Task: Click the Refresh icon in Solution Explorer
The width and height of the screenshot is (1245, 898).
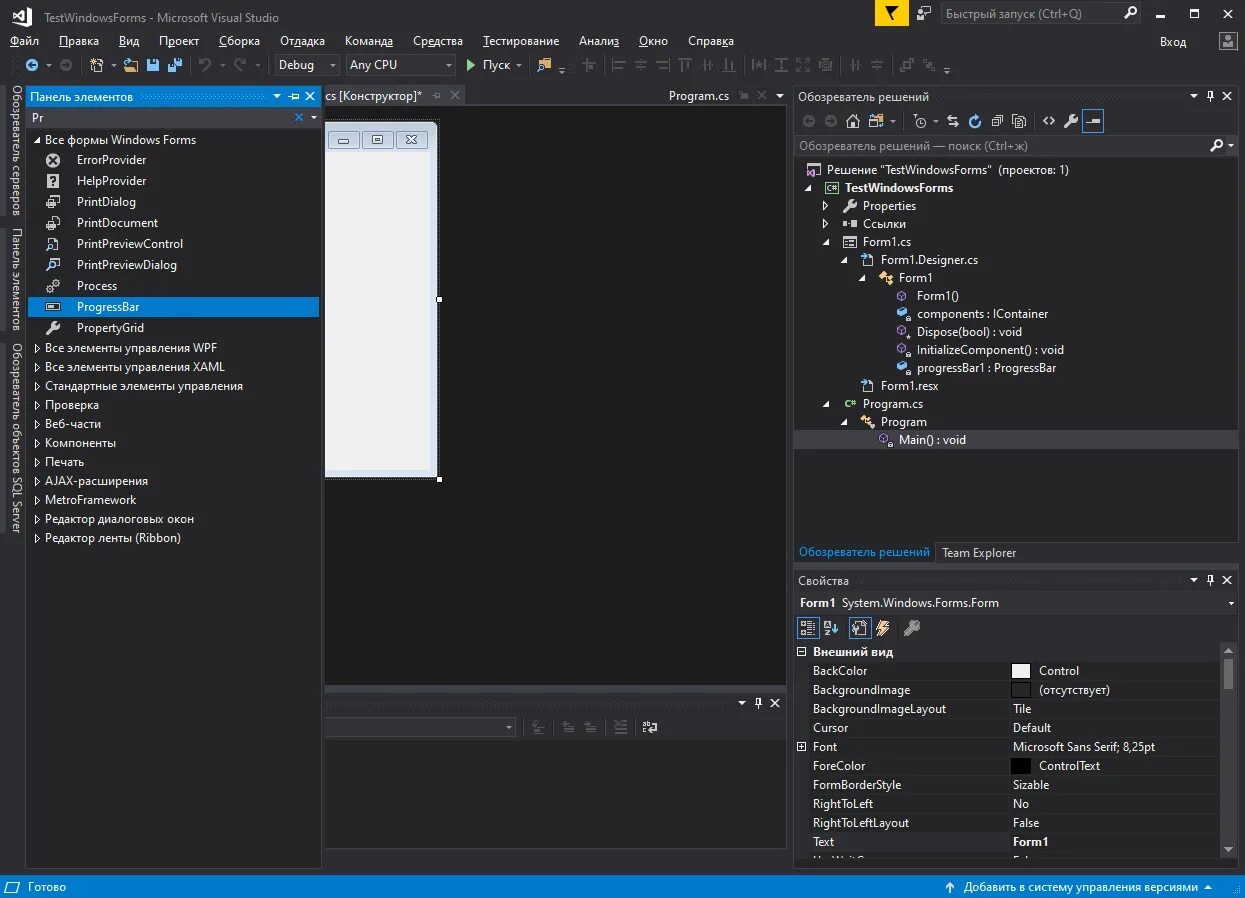Action: (x=975, y=121)
